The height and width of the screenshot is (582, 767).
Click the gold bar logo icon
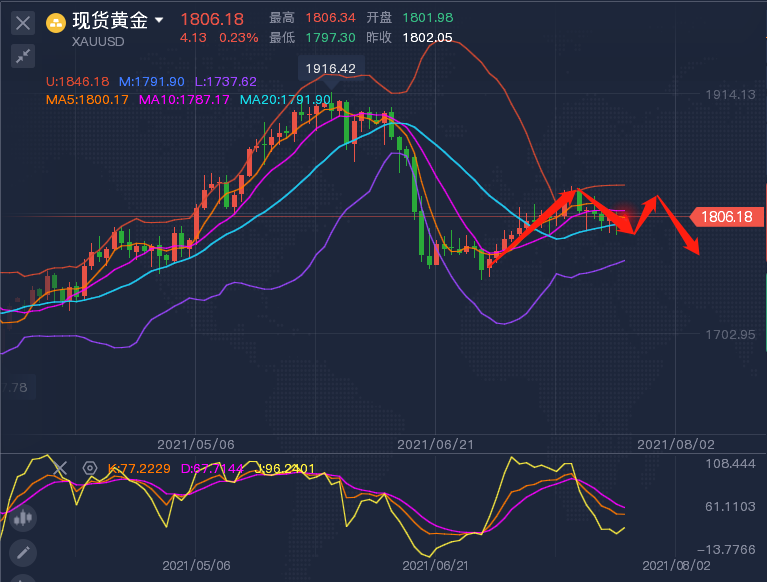(58, 21)
